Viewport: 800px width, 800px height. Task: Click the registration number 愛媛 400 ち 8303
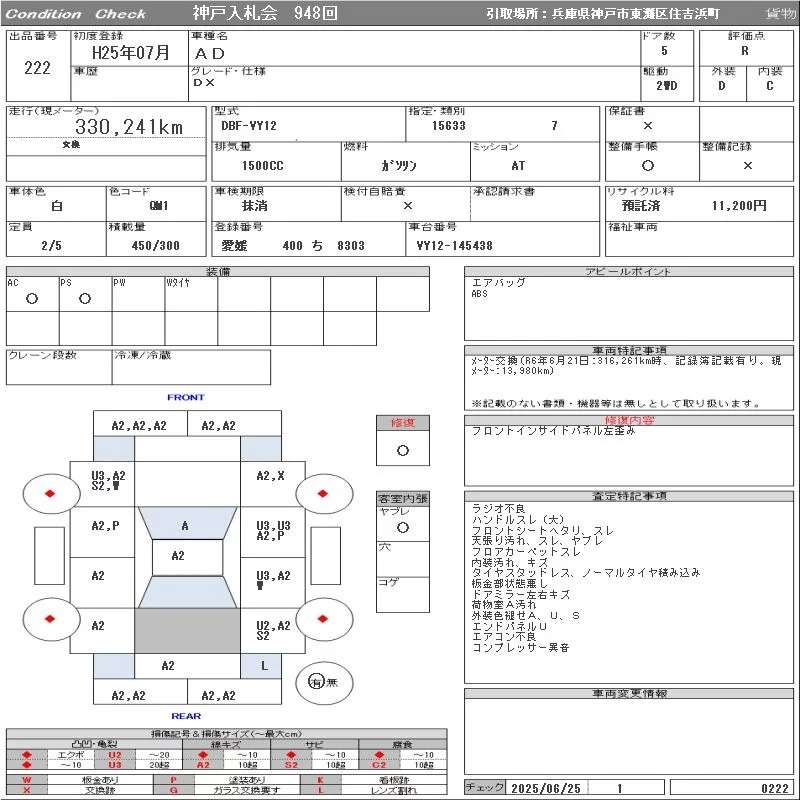293,245
